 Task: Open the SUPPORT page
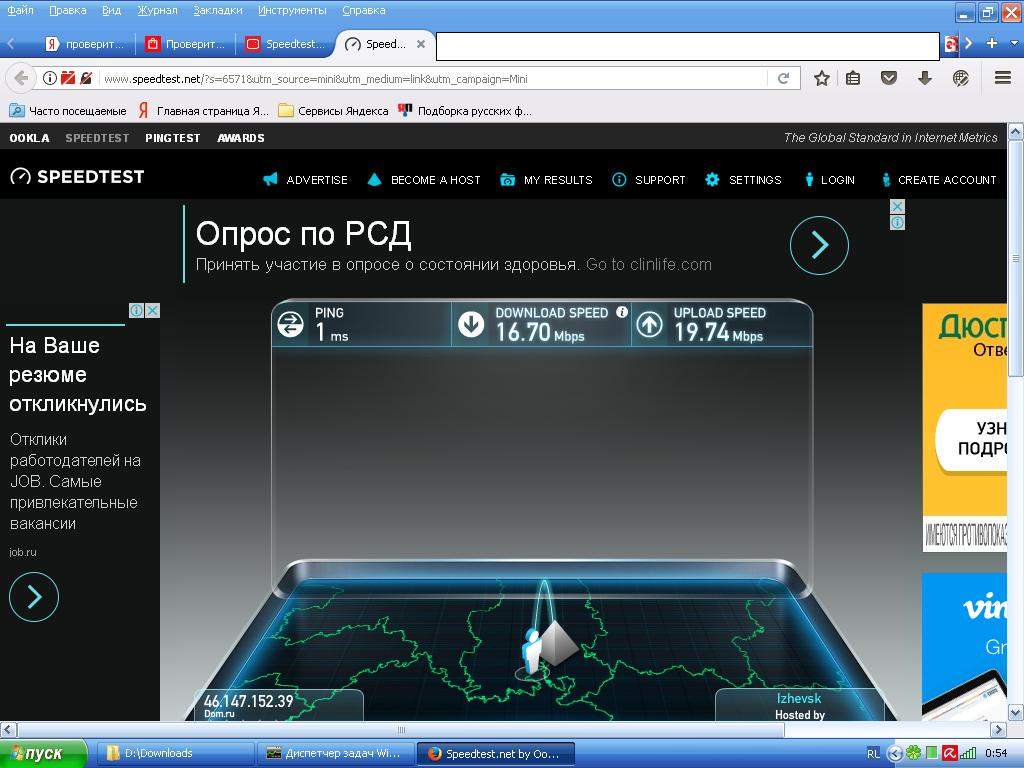pyautogui.click(x=648, y=180)
